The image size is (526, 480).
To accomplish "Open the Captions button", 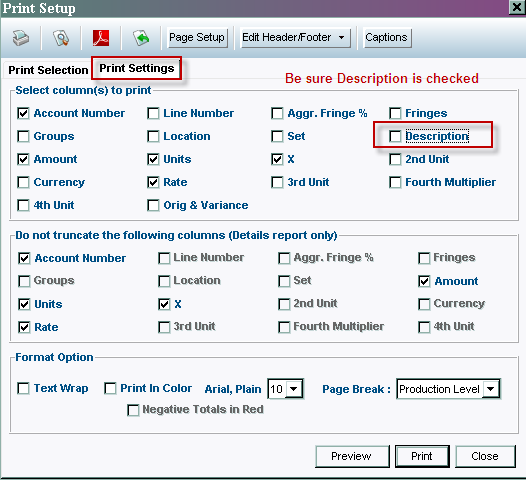I will point(386,38).
